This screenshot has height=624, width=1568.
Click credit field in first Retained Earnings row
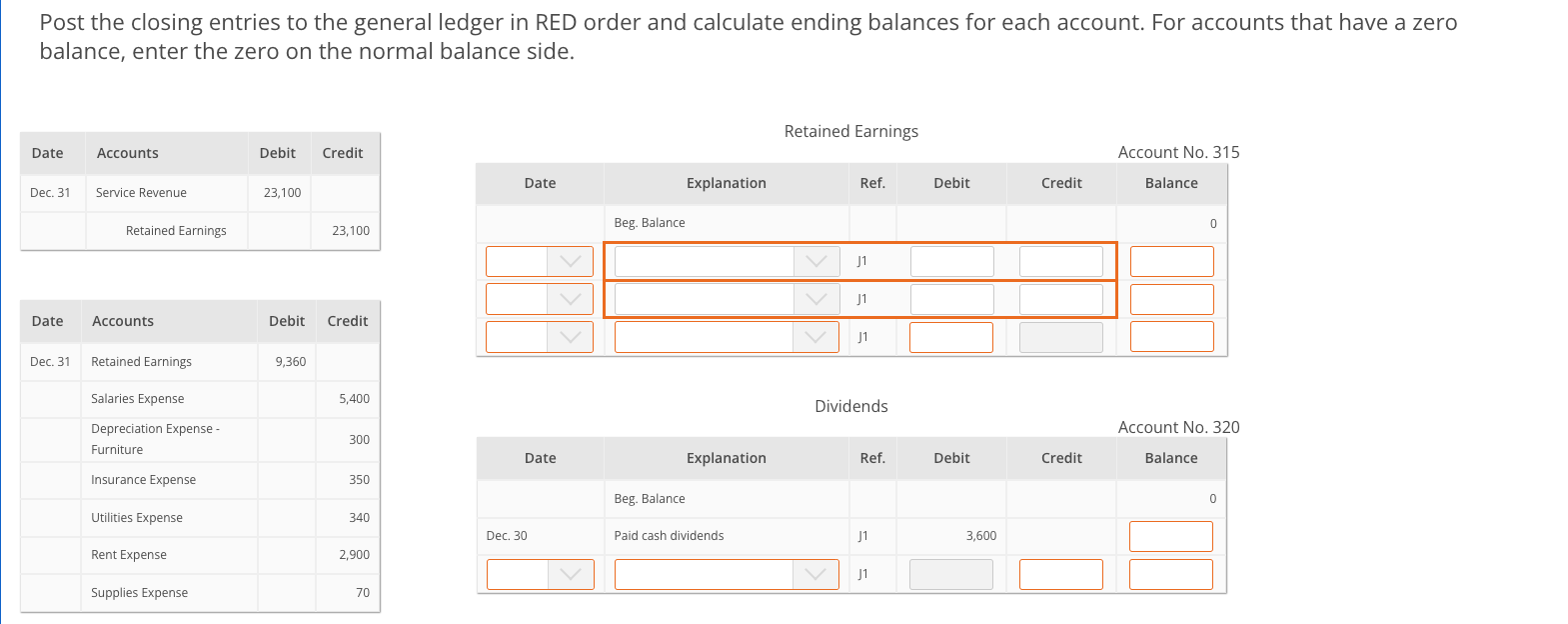pos(1061,261)
